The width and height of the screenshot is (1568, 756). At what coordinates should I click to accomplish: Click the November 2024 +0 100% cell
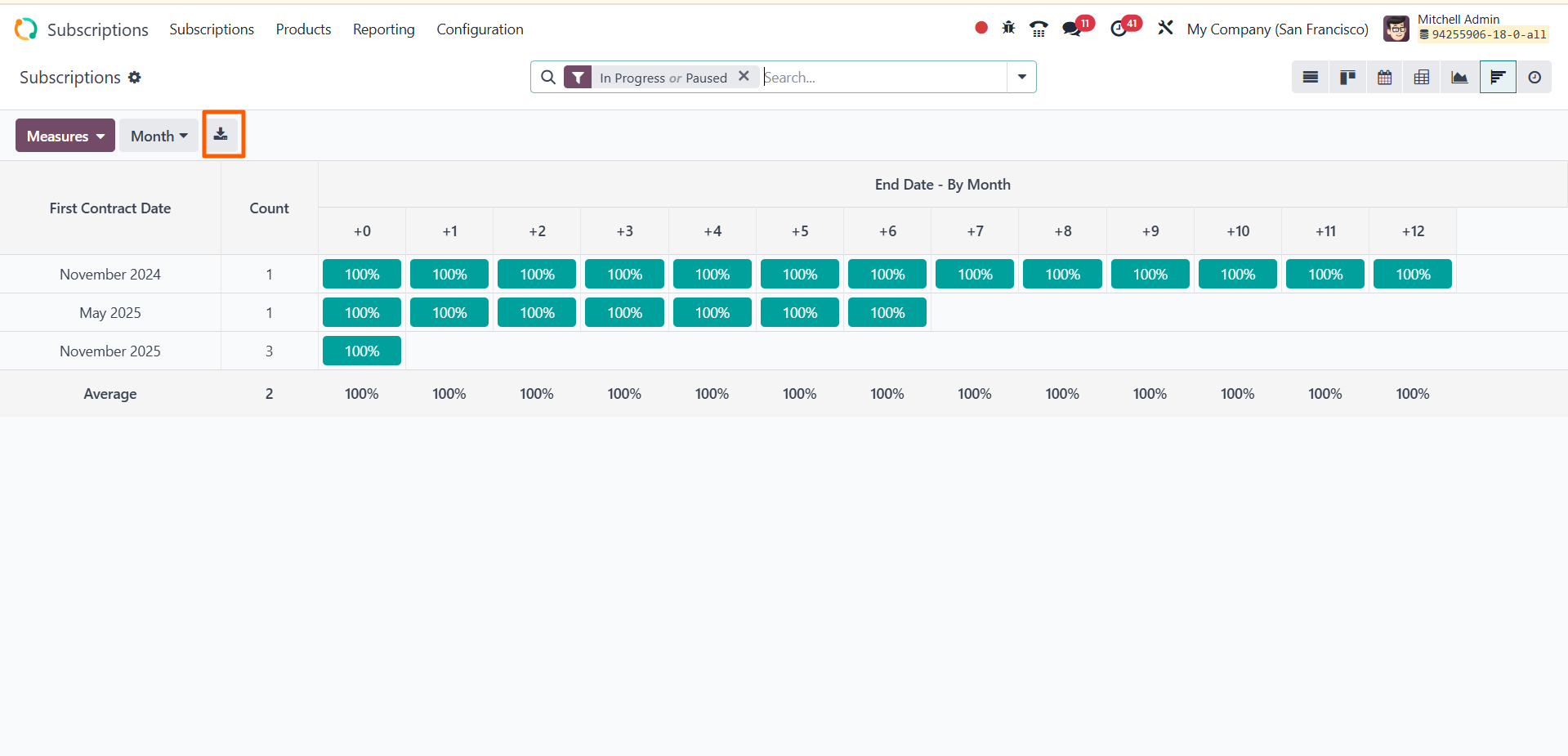tap(362, 275)
